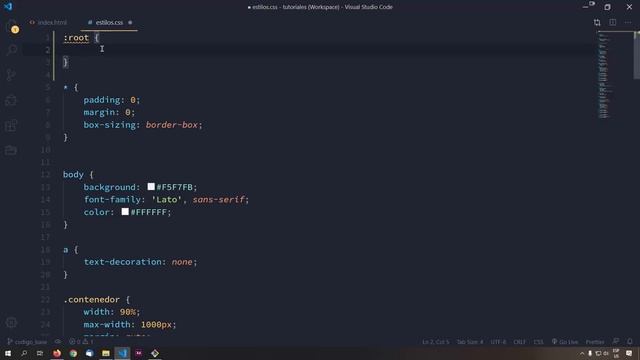640x360 pixels.
Task: Show hidden system tray icons
Action: (x=582, y=353)
